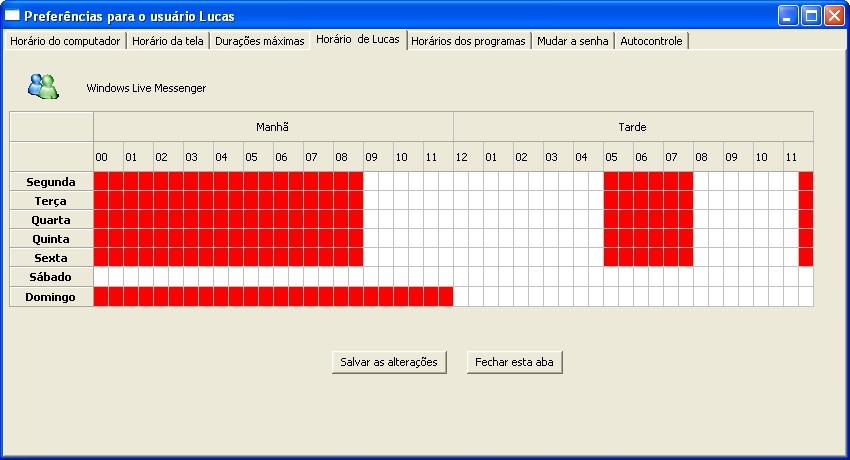Select the Horário de Lucas tab
The image size is (850, 460).
pos(358,40)
